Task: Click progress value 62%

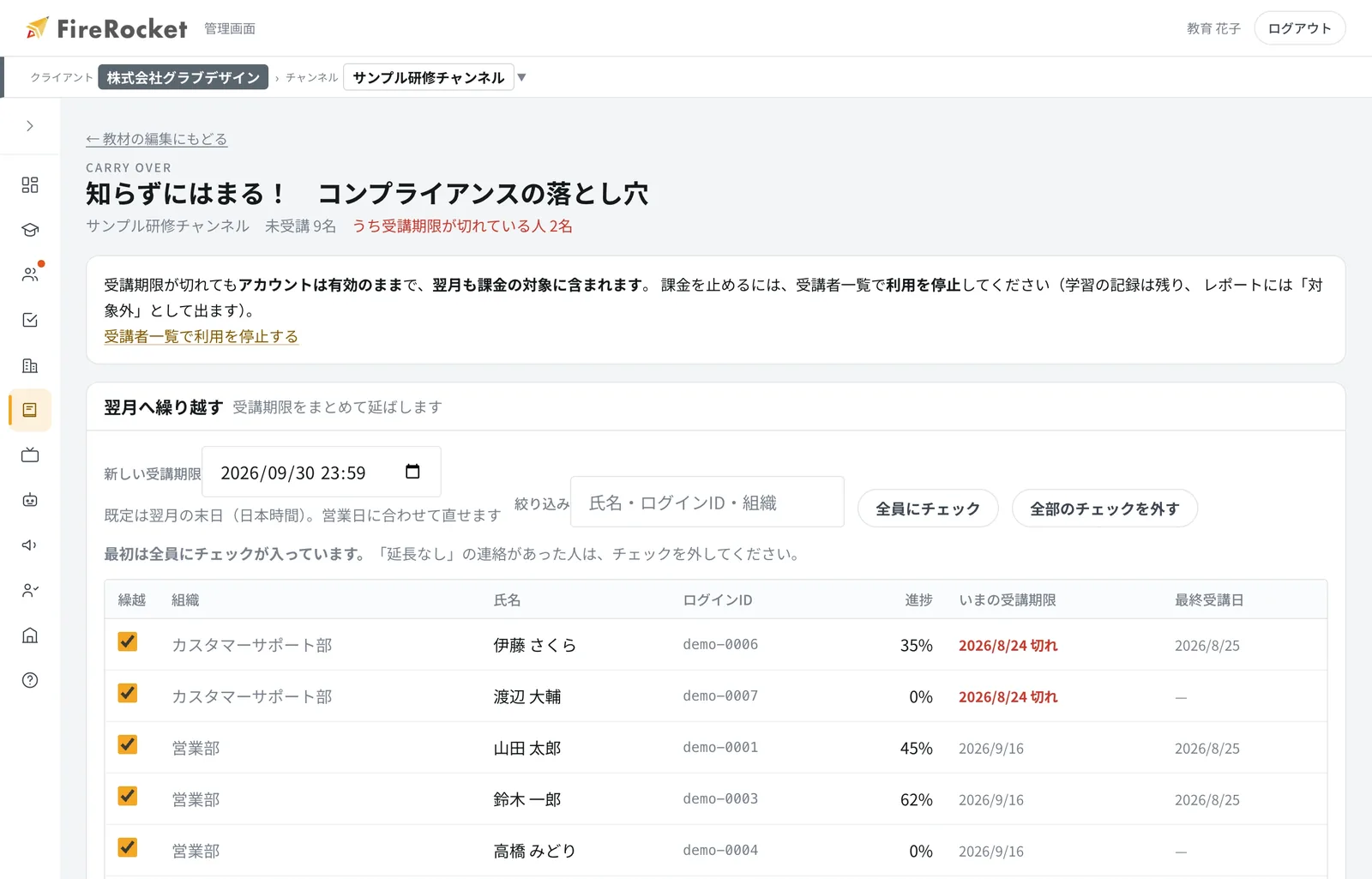Action: point(917,799)
